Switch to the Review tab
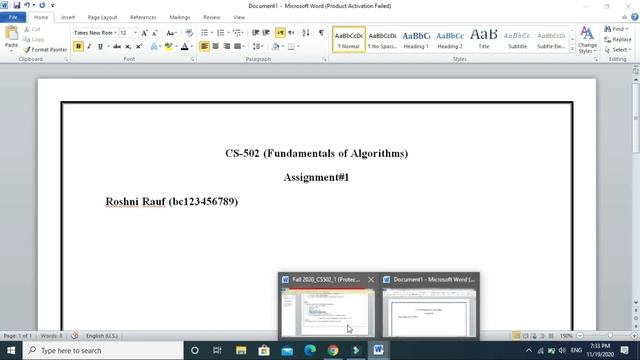 [211, 17]
